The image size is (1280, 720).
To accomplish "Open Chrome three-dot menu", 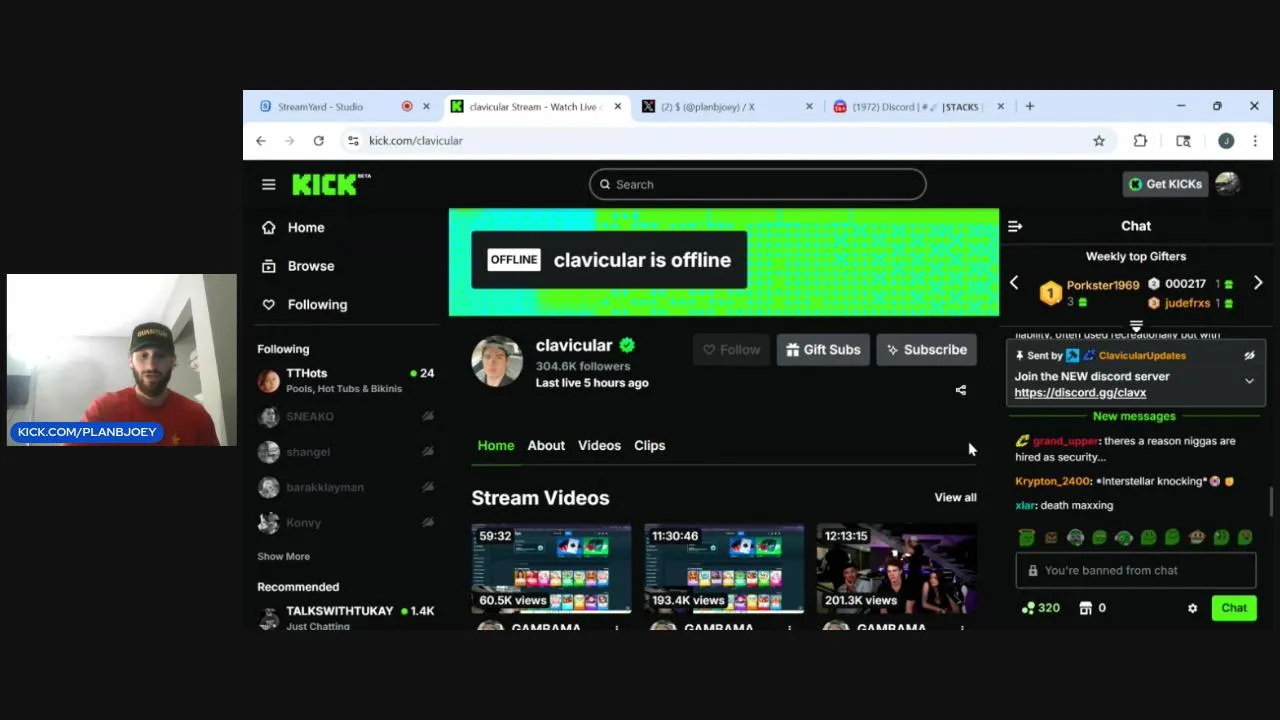I will coord(1255,141).
